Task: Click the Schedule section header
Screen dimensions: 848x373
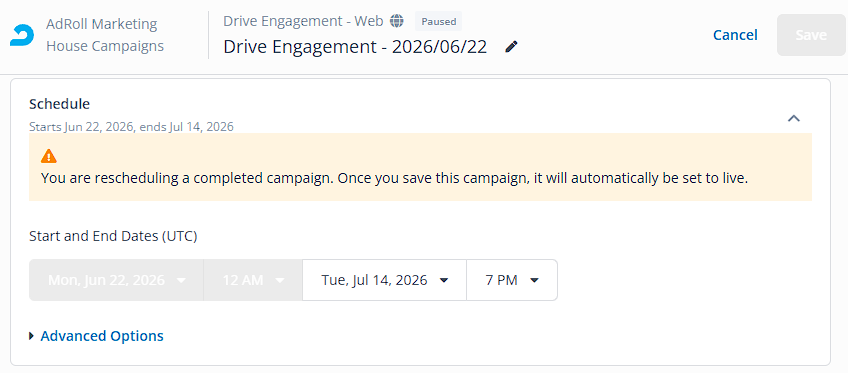Action: tap(59, 103)
